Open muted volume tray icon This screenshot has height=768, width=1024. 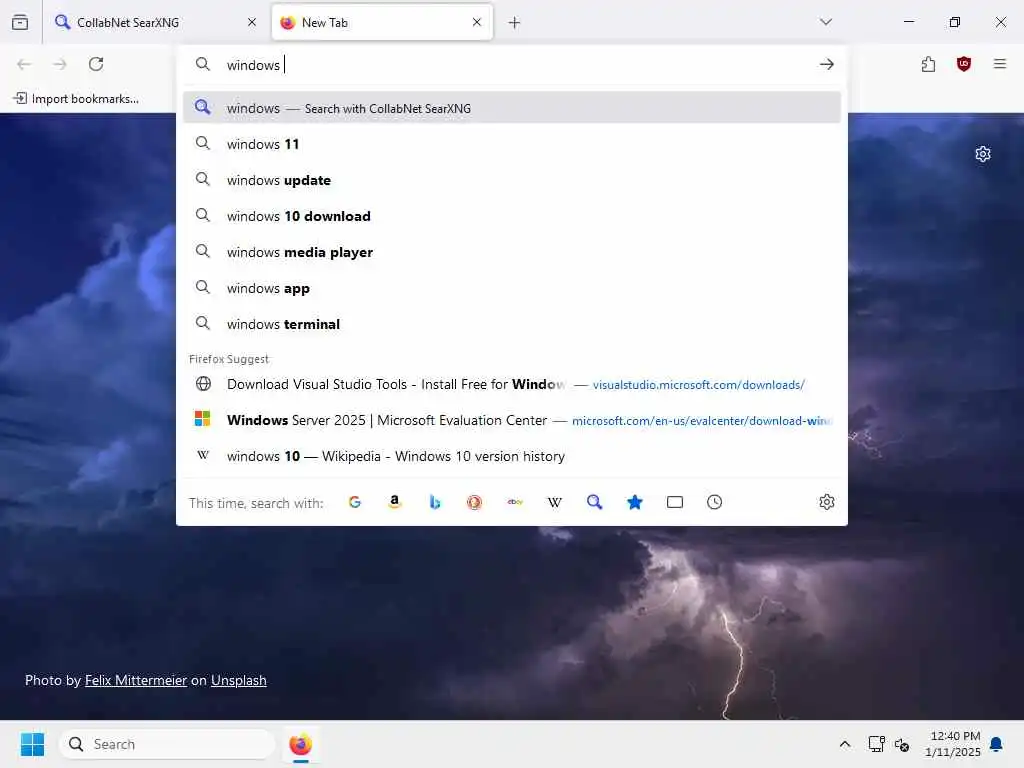(x=902, y=744)
